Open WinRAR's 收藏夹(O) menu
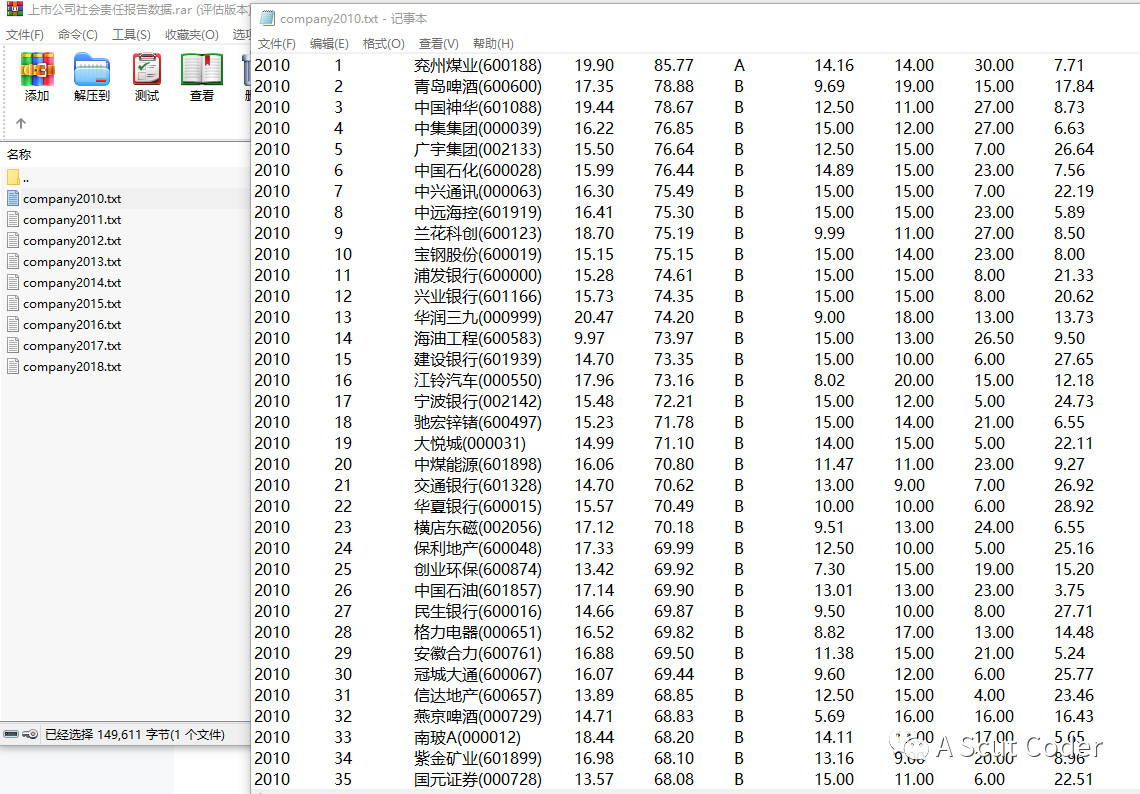The width and height of the screenshot is (1140, 794). (192, 35)
